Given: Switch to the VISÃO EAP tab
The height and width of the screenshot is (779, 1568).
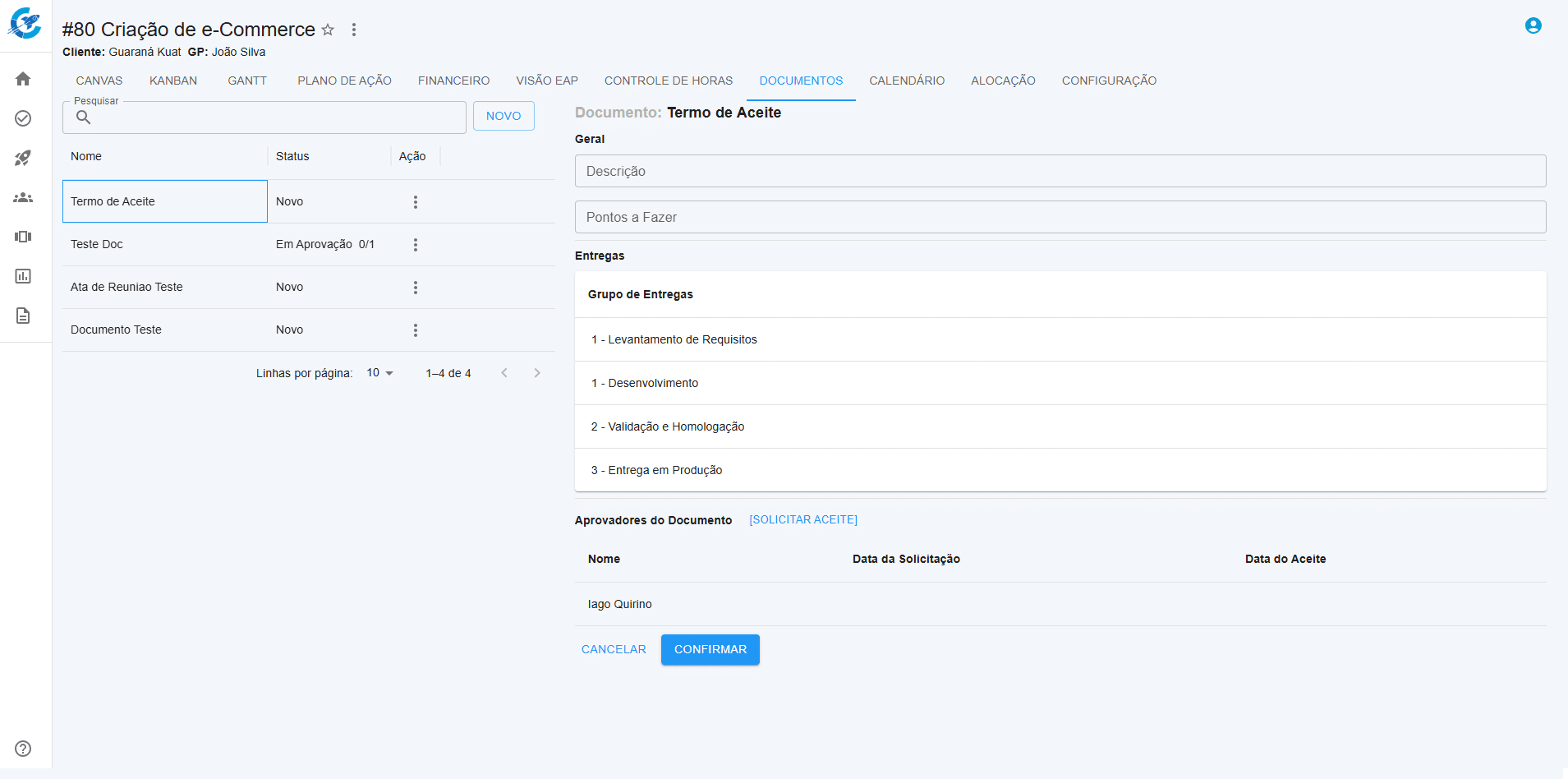Looking at the screenshot, I should [x=547, y=81].
